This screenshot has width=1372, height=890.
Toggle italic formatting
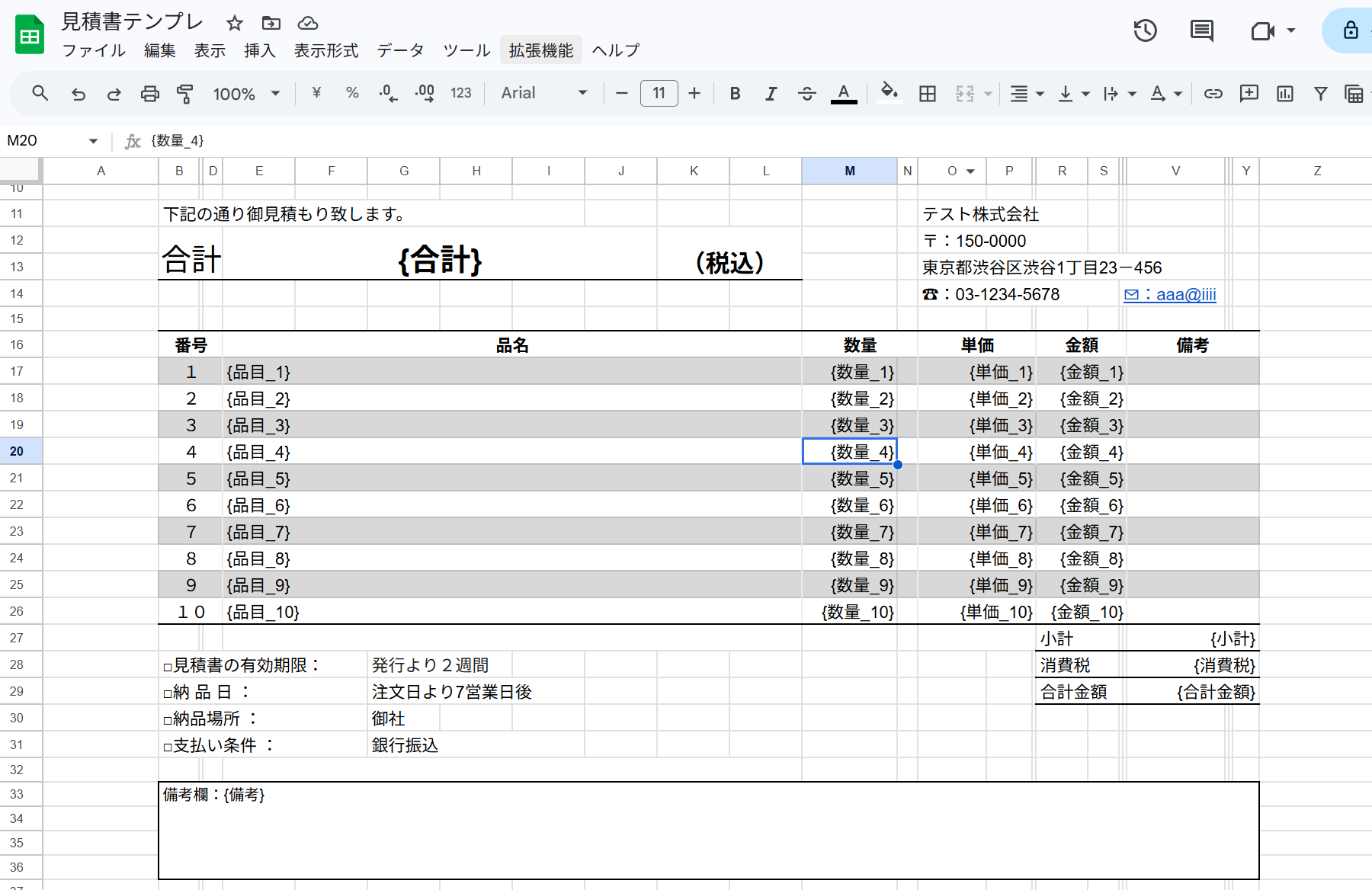coord(771,93)
